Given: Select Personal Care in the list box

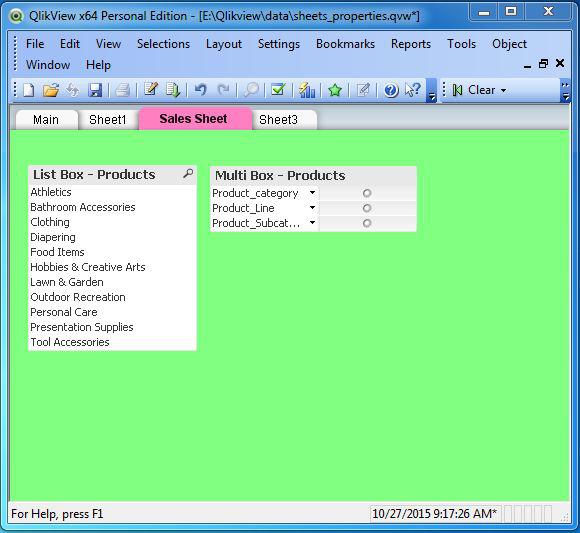Looking at the screenshot, I should pos(112,312).
